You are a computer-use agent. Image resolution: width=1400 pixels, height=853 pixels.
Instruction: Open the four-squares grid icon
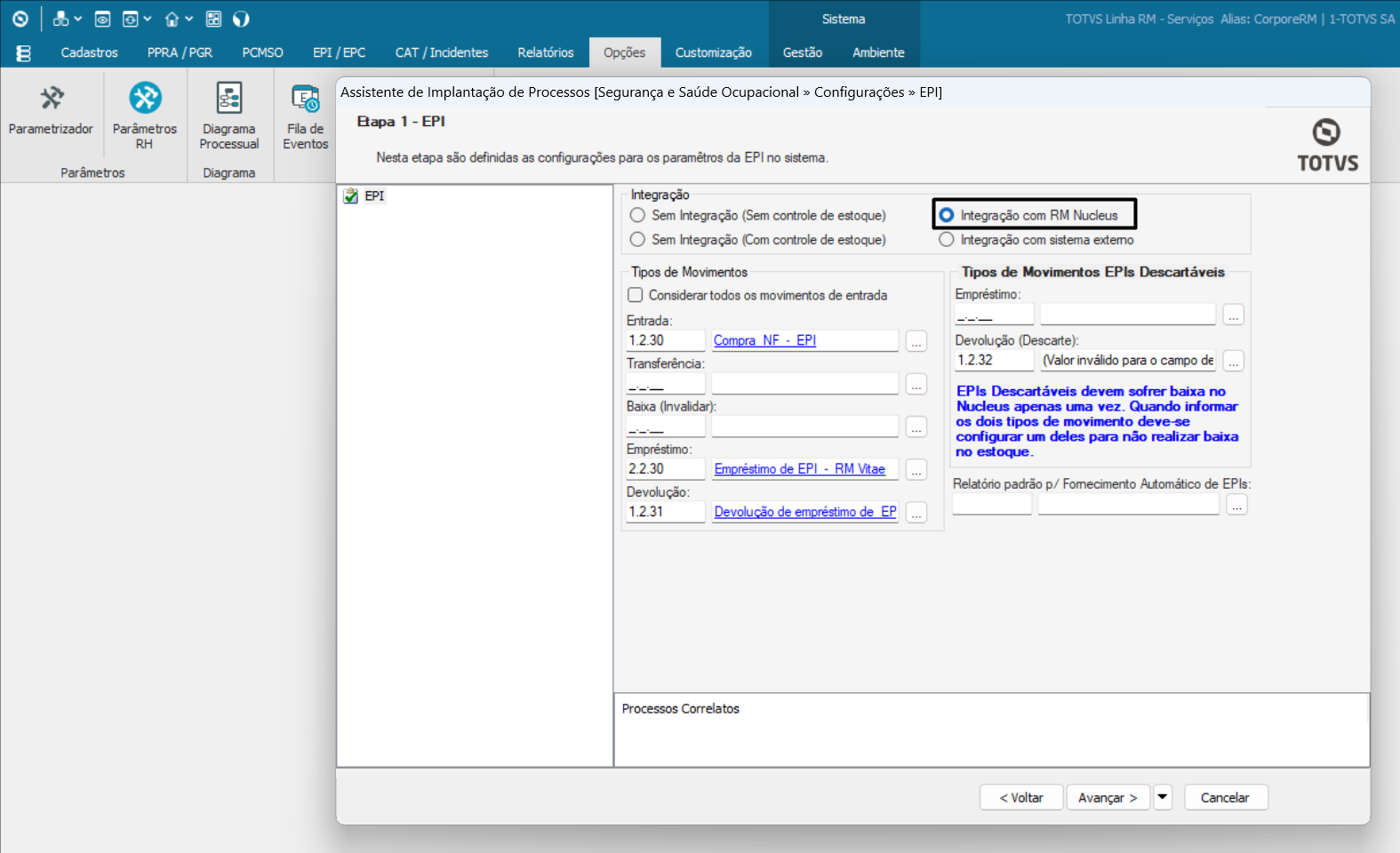tap(213, 19)
